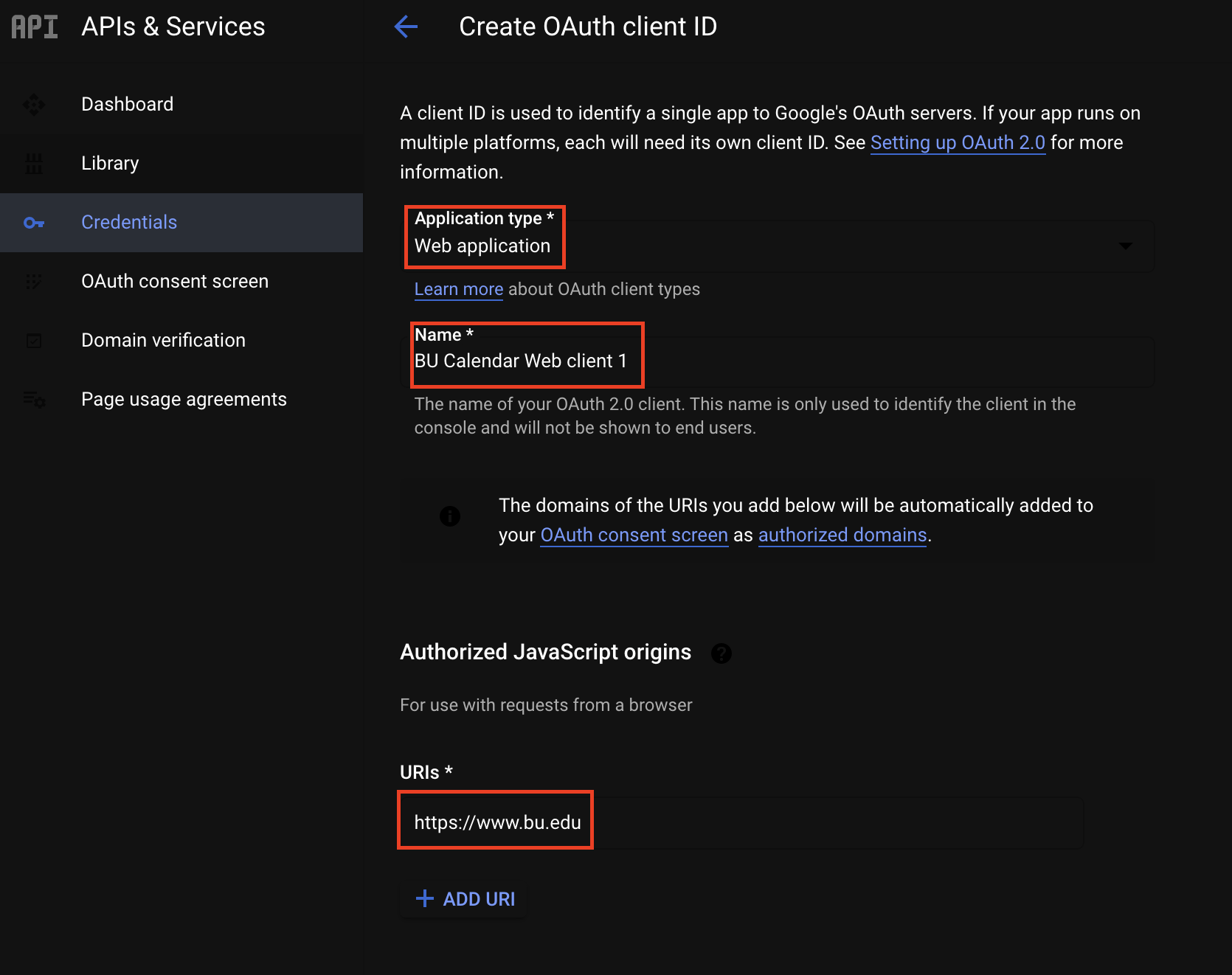
Task: Click the ADD URI button
Action: point(465,899)
